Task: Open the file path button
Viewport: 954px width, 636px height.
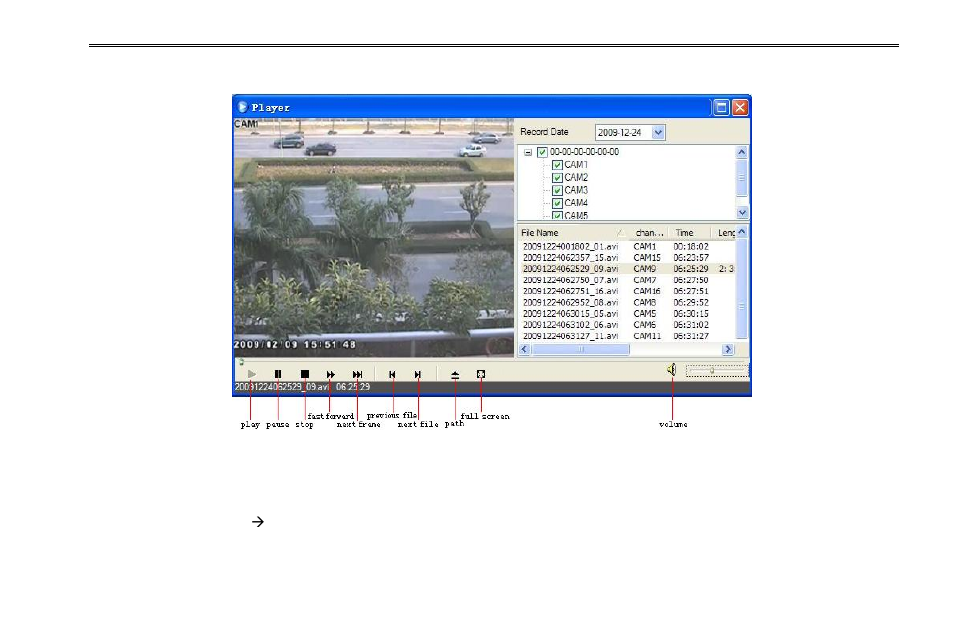Action: [x=455, y=375]
